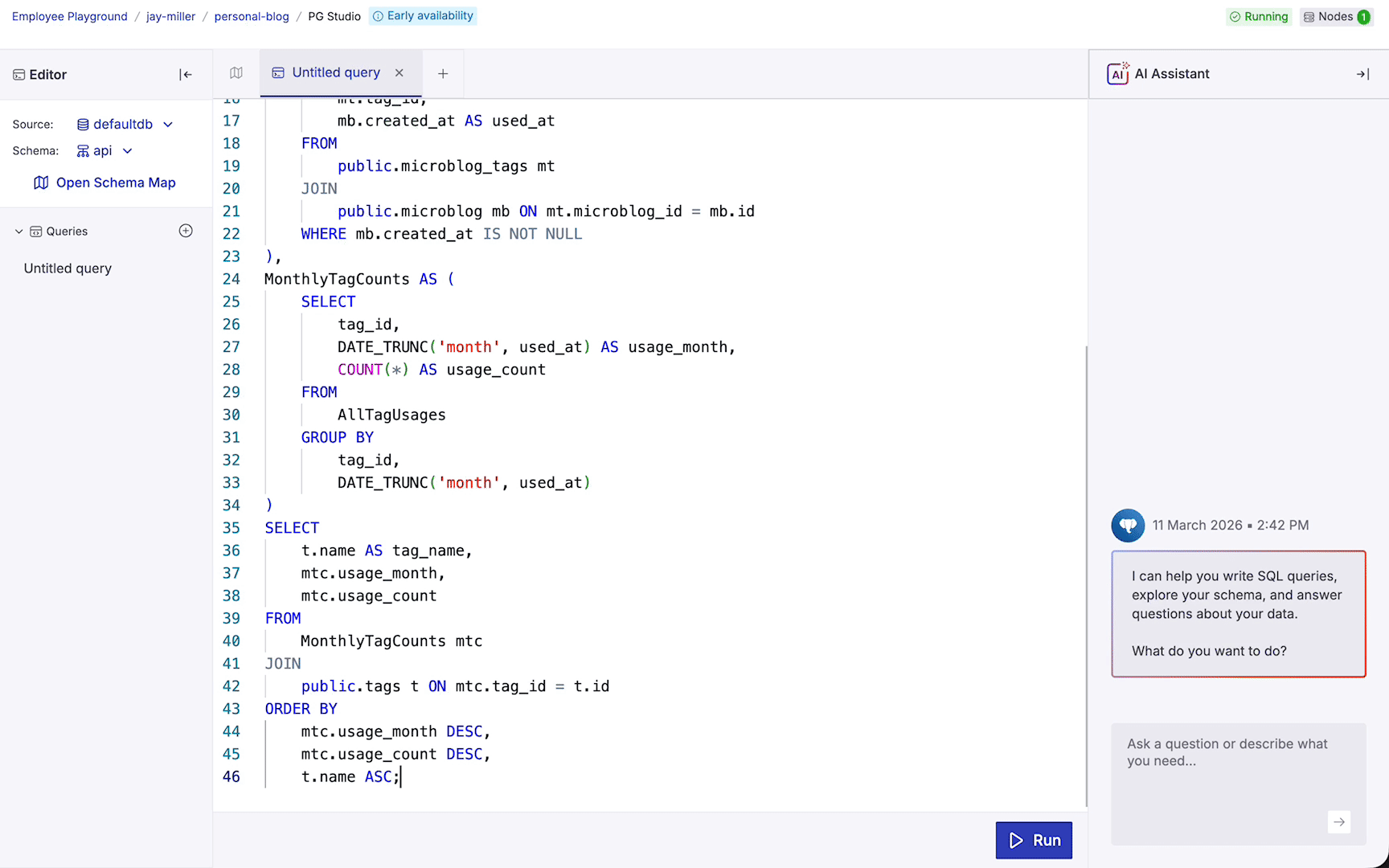Add a new query tab

pos(443,73)
